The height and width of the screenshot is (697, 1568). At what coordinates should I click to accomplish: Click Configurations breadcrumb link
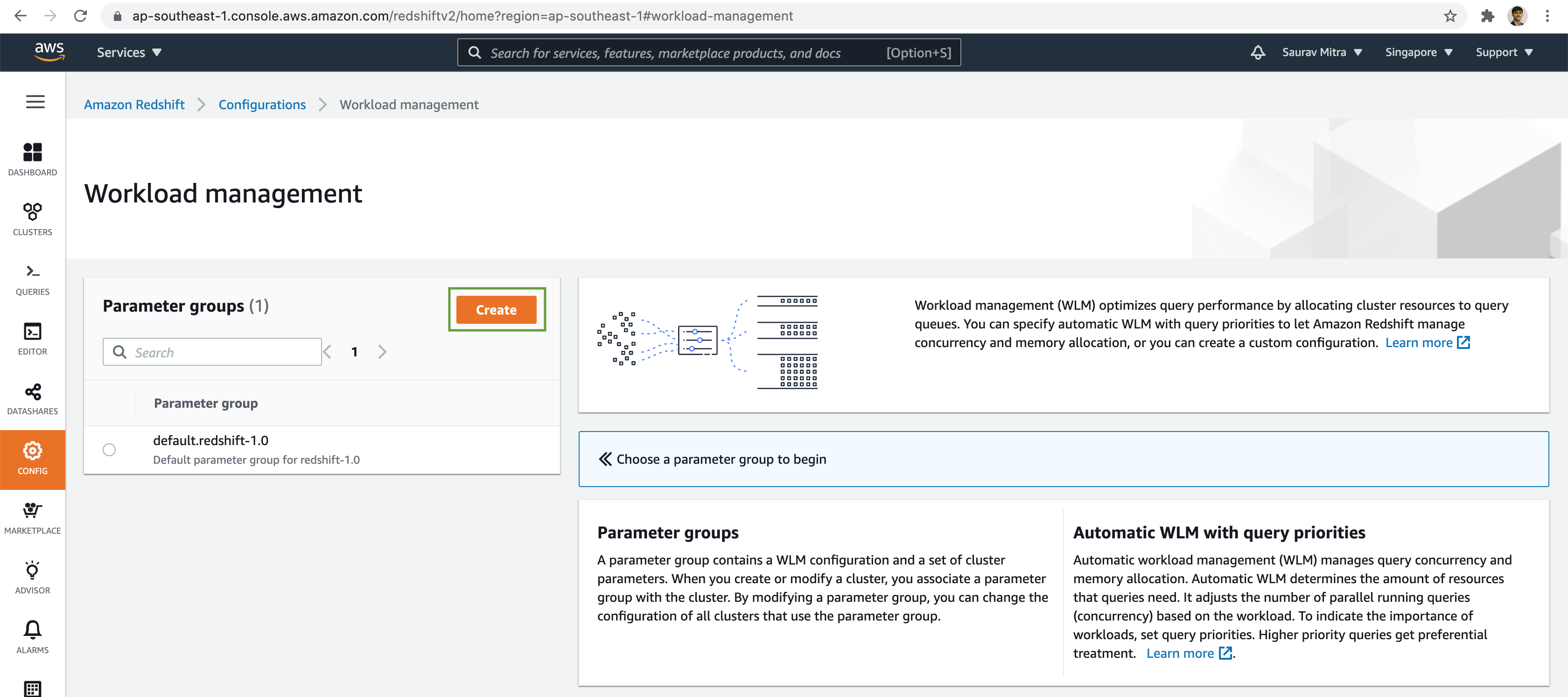pos(262,104)
